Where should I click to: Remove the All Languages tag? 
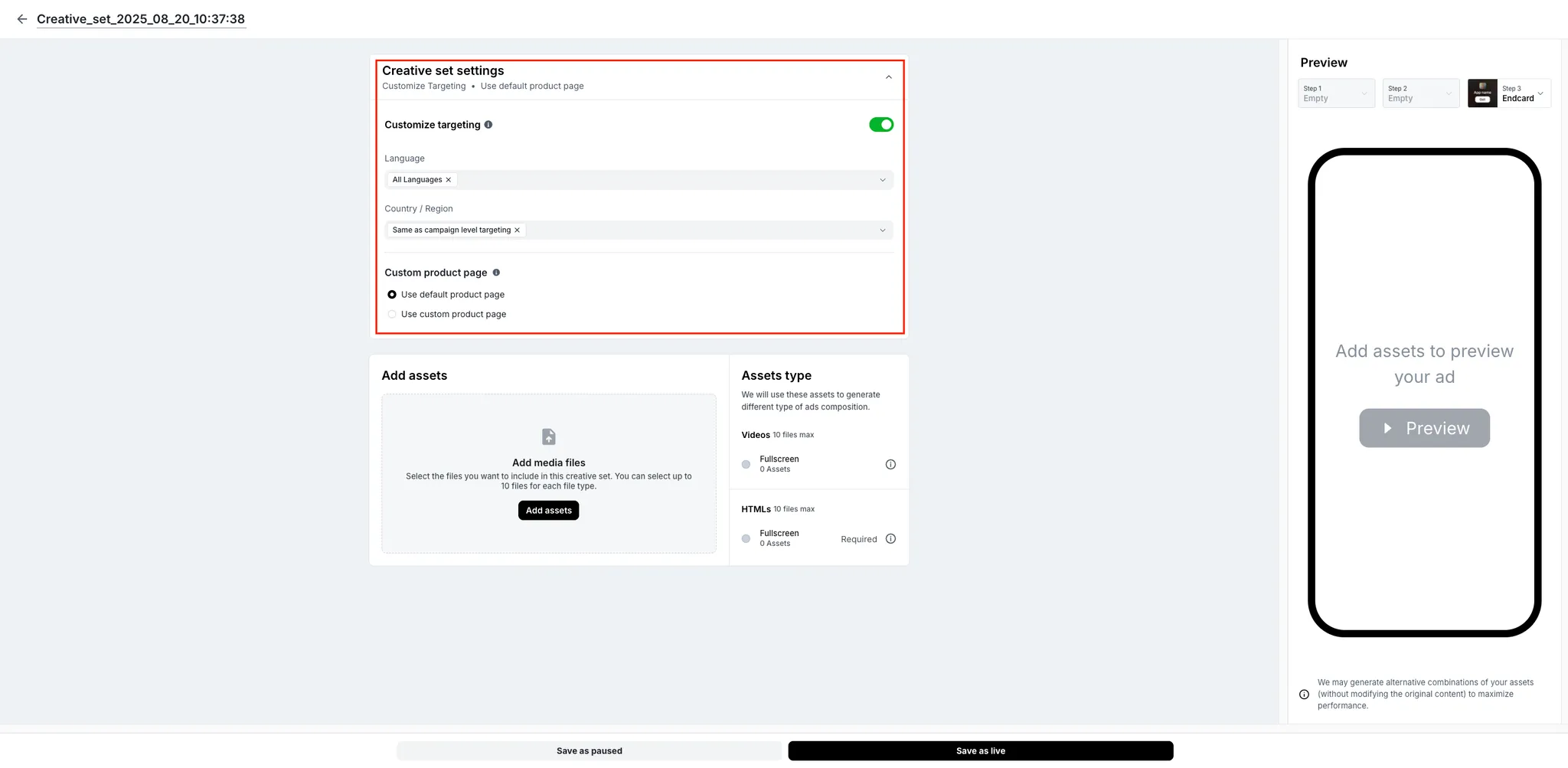click(449, 180)
